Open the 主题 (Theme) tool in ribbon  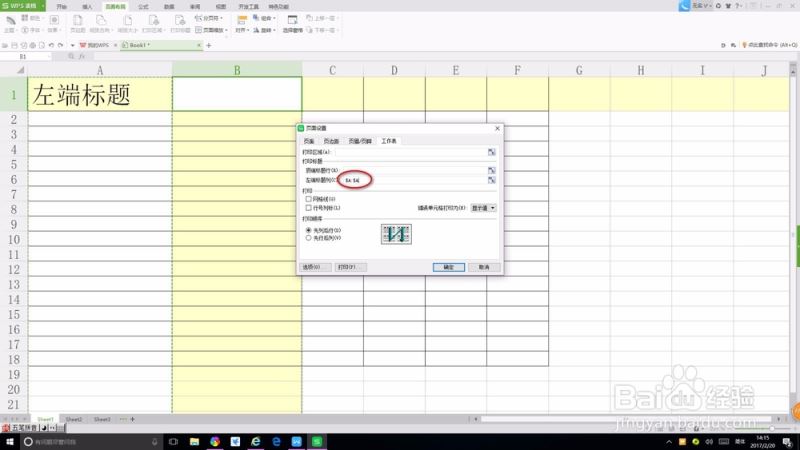point(10,23)
